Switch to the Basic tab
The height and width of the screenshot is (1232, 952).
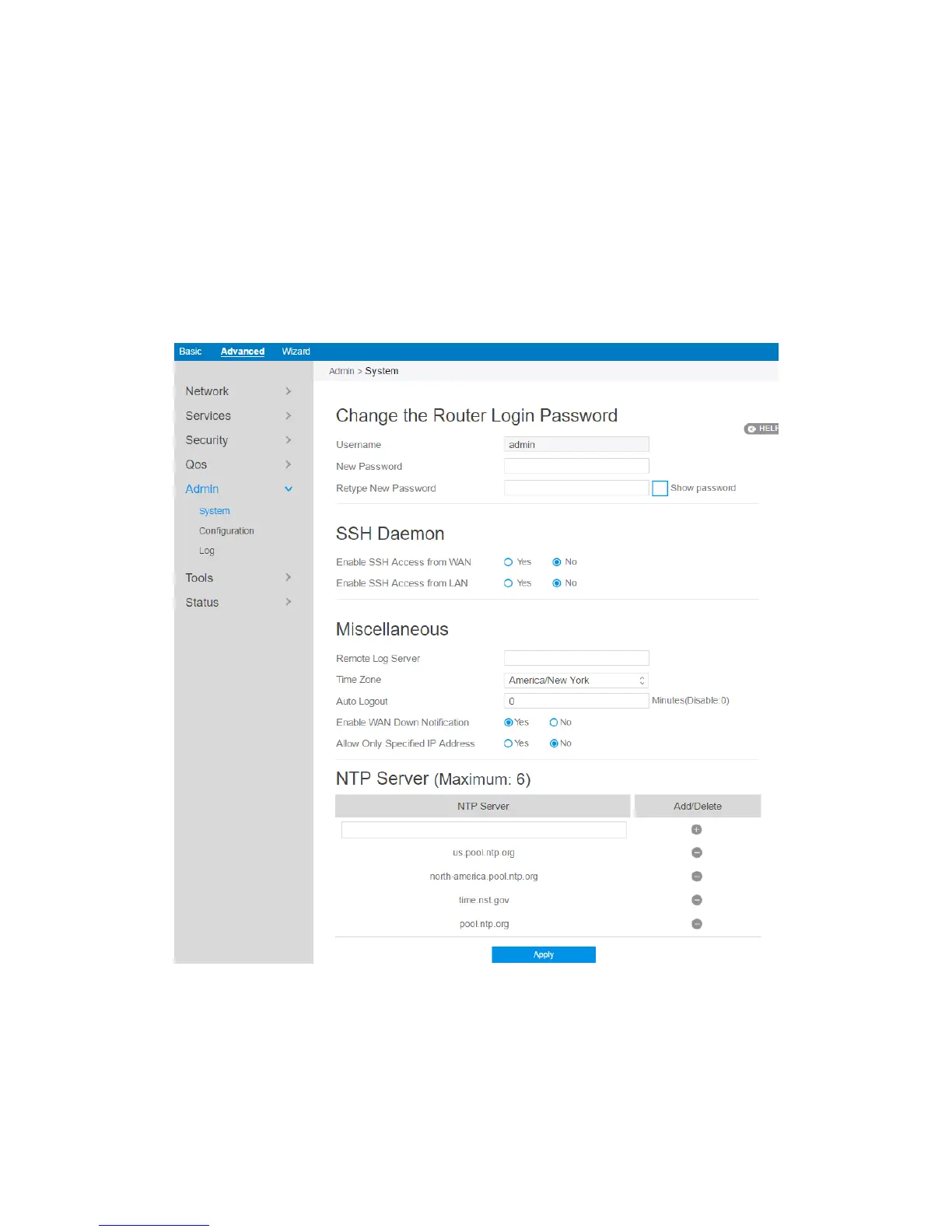tap(191, 352)
